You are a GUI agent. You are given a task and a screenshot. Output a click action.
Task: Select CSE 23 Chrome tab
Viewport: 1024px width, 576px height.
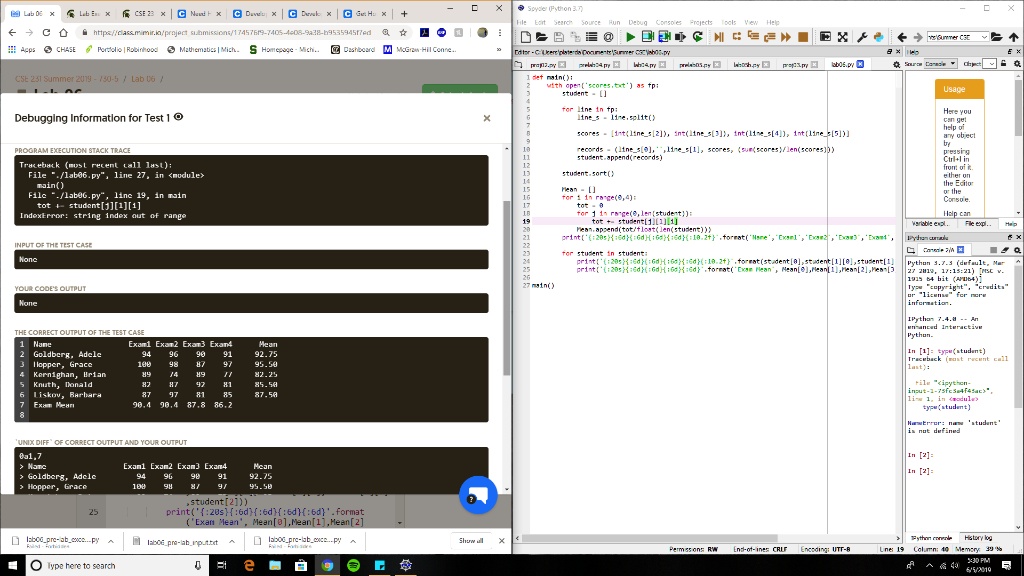coord(143,13)
